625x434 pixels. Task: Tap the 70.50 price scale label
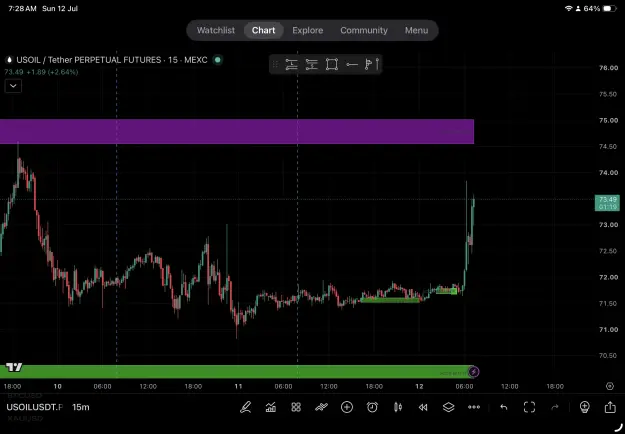click(x=608, y=356)
